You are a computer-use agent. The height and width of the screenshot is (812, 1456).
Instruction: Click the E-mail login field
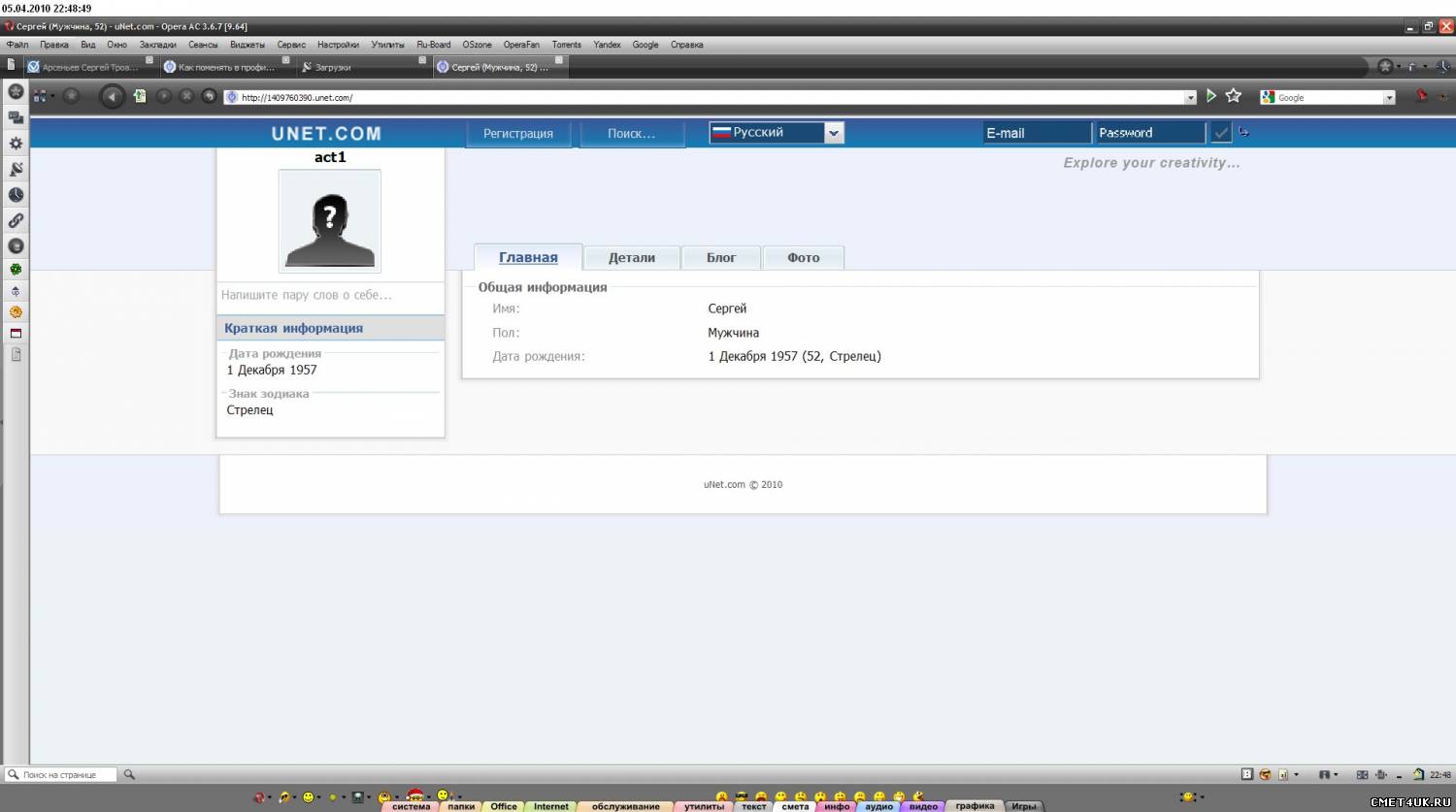click(1037, 133)
